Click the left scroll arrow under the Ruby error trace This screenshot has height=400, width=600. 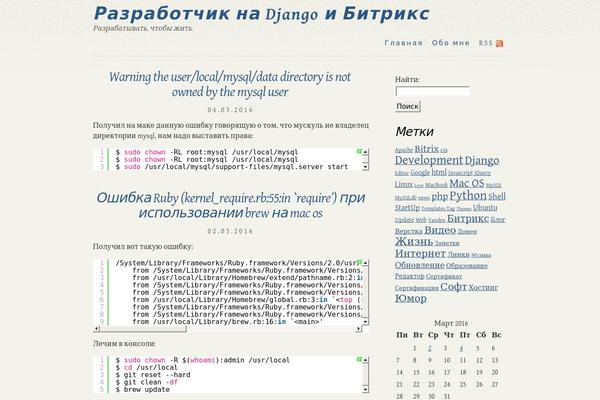coord(96,328)
